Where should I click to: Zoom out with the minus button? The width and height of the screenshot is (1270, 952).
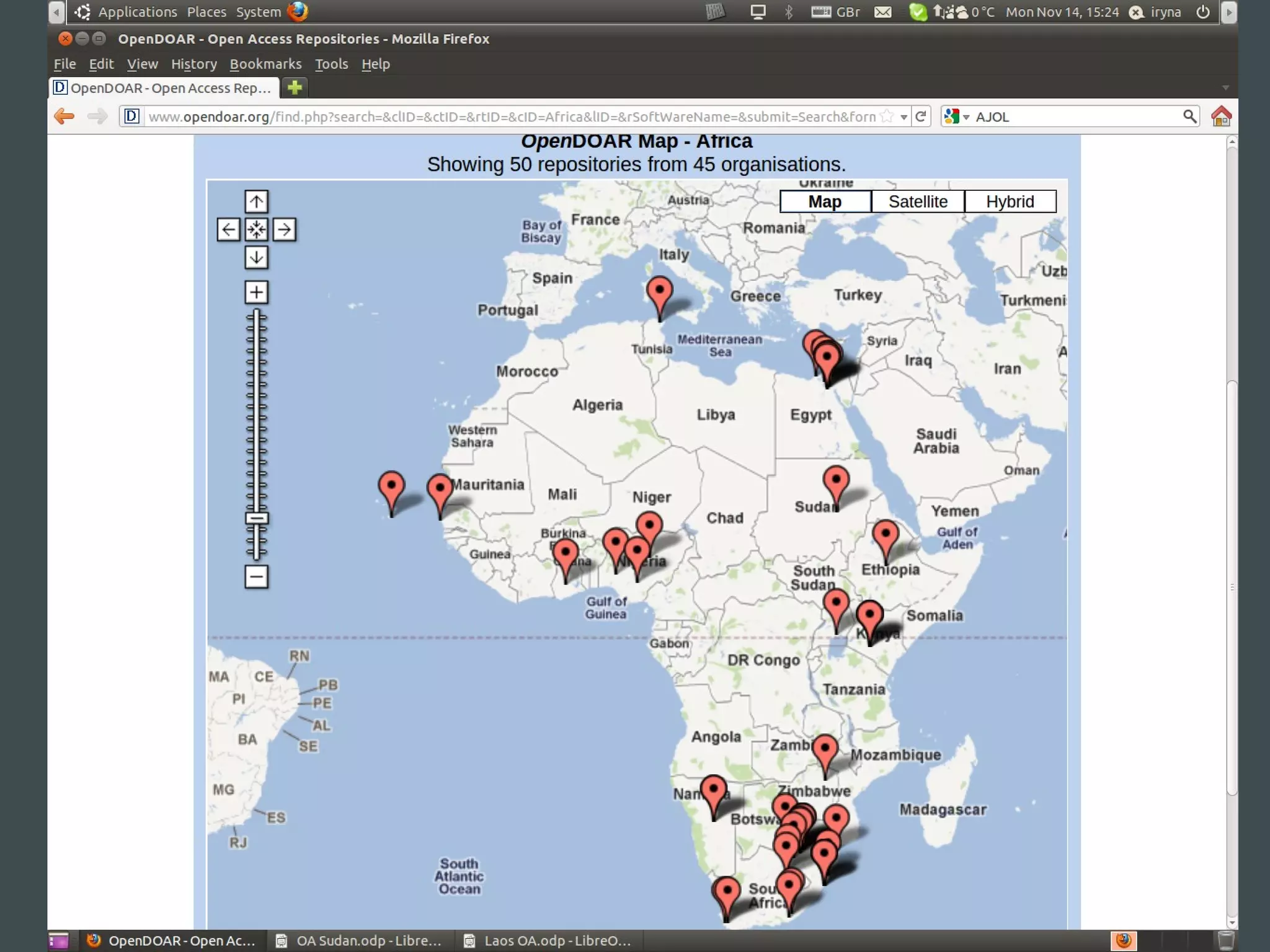(x=256, y=577)
